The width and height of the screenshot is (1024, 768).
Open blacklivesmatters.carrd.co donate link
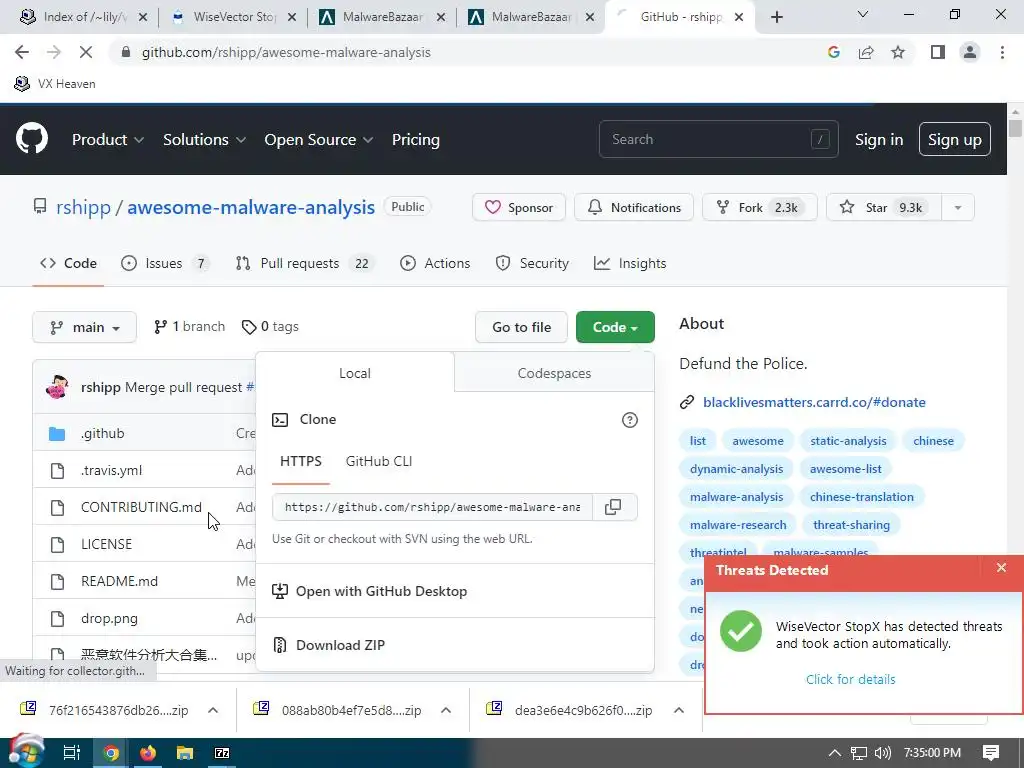[814, 402]
